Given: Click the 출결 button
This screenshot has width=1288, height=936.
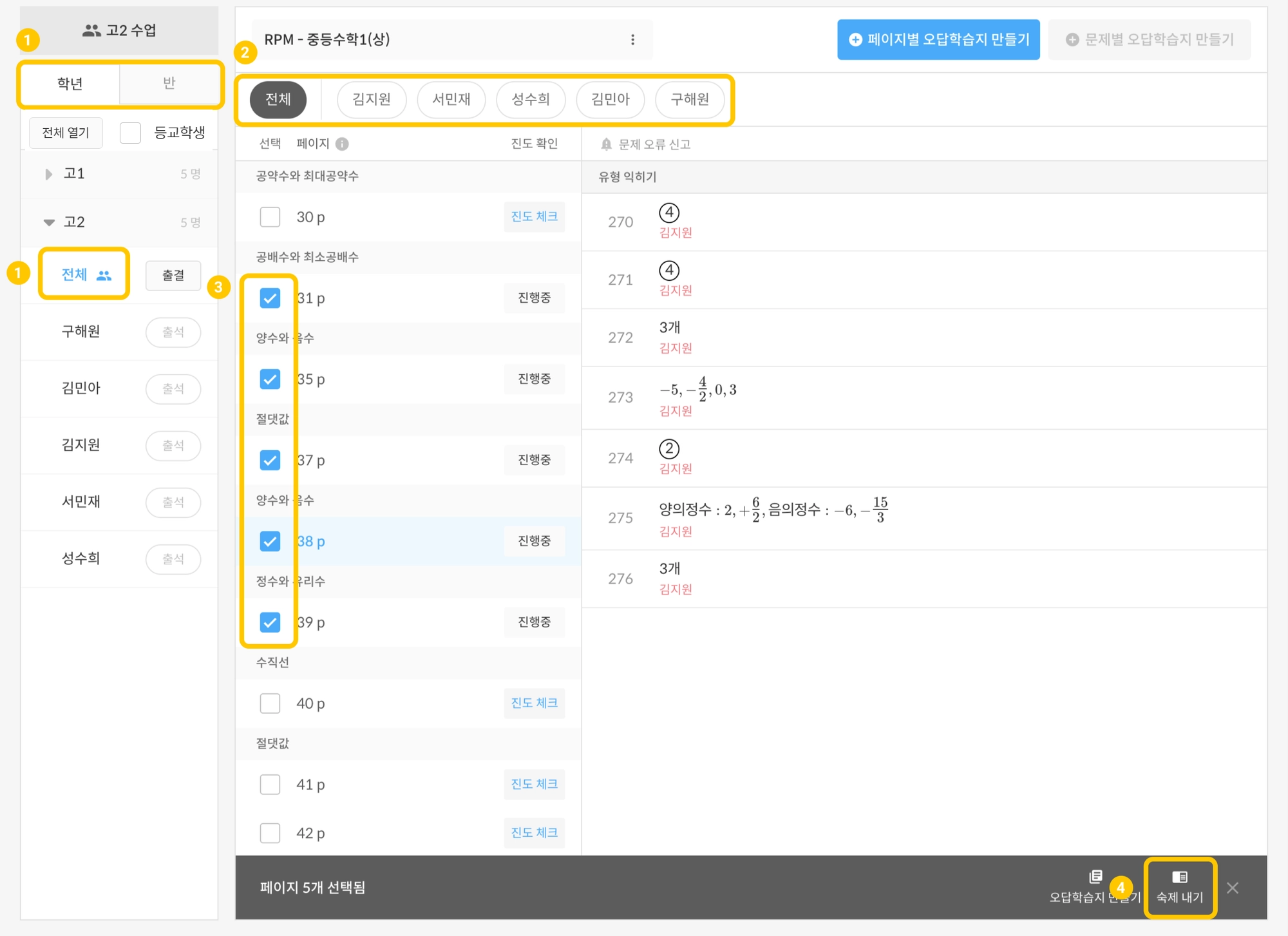Looking at the screenshot, I should 173,275.
